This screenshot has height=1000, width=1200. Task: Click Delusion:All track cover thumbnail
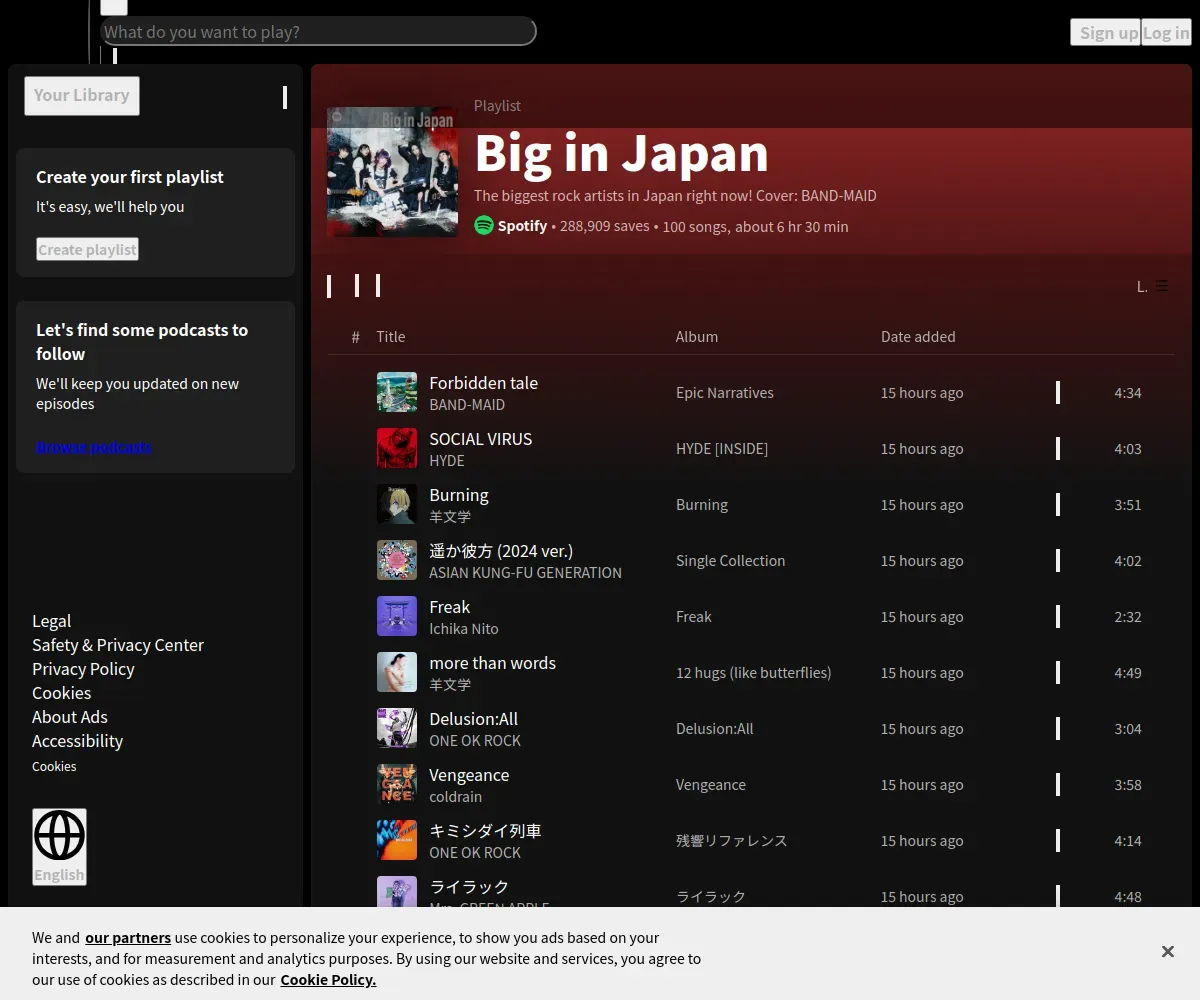[397, 728]
